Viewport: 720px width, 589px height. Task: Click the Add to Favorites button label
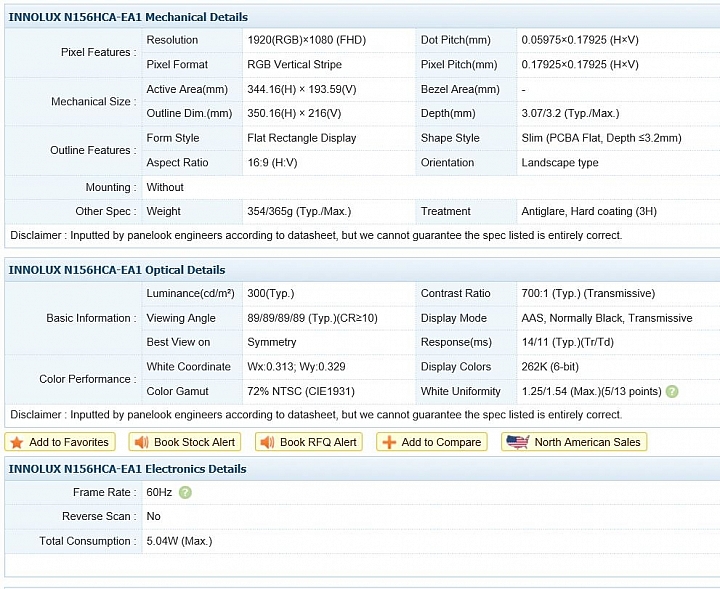tap(69, 442)
